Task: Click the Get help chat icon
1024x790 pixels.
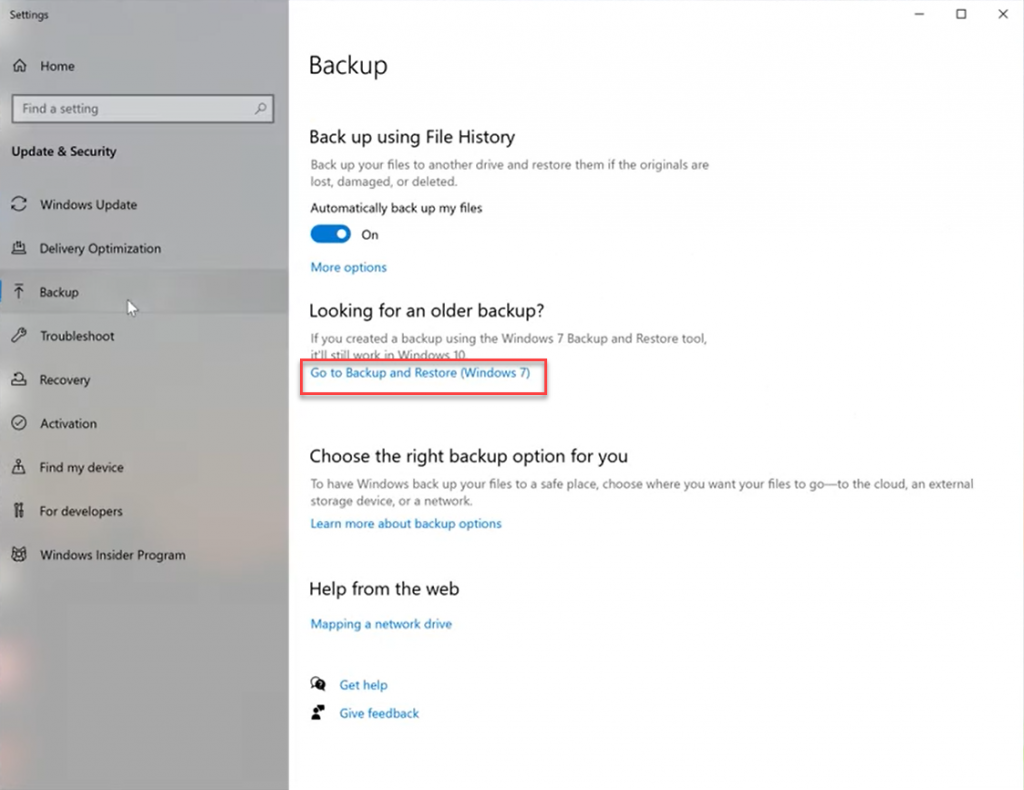Action: coord(318,684)
